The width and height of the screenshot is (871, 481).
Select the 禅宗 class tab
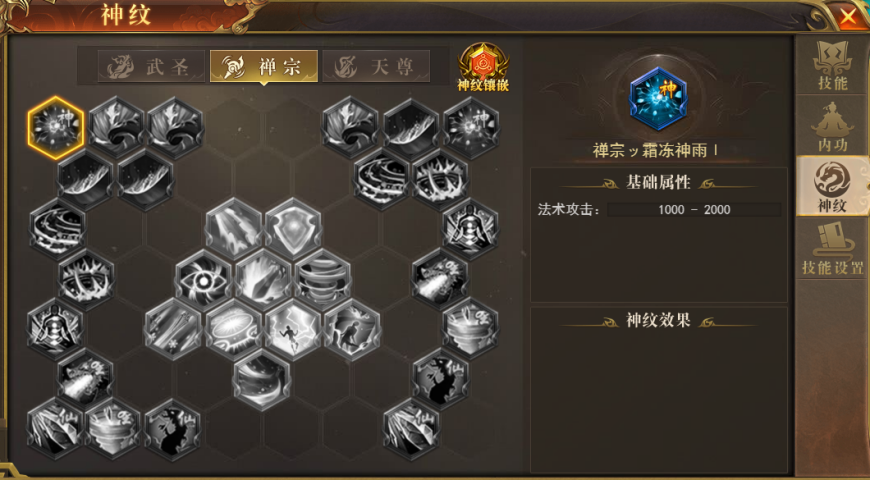point(264,67)
